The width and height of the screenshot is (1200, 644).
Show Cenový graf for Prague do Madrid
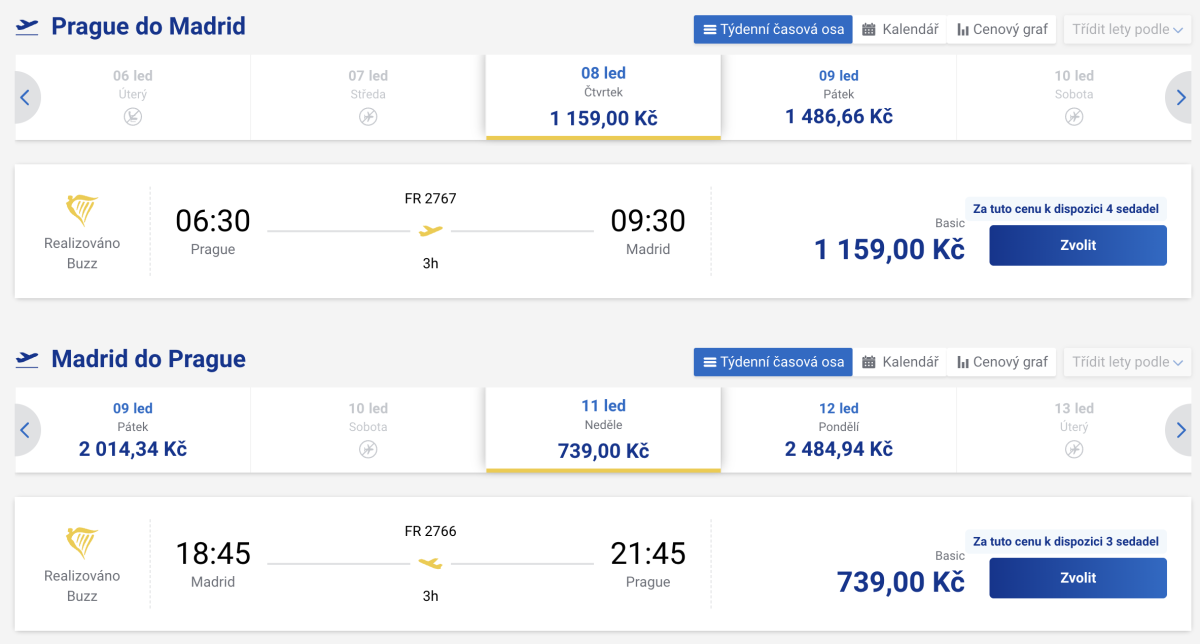click(1002, 29)
